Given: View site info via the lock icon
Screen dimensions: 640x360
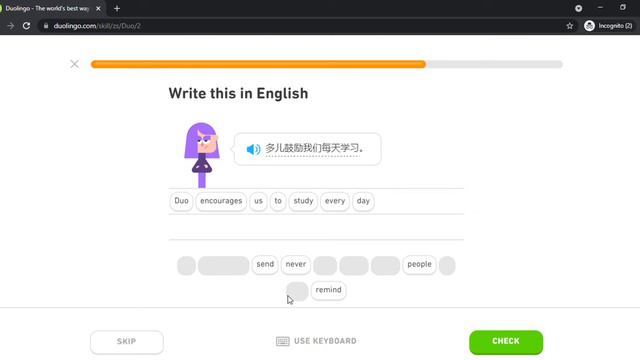Looking at the screenshot, I should click(x=46, y=26).
